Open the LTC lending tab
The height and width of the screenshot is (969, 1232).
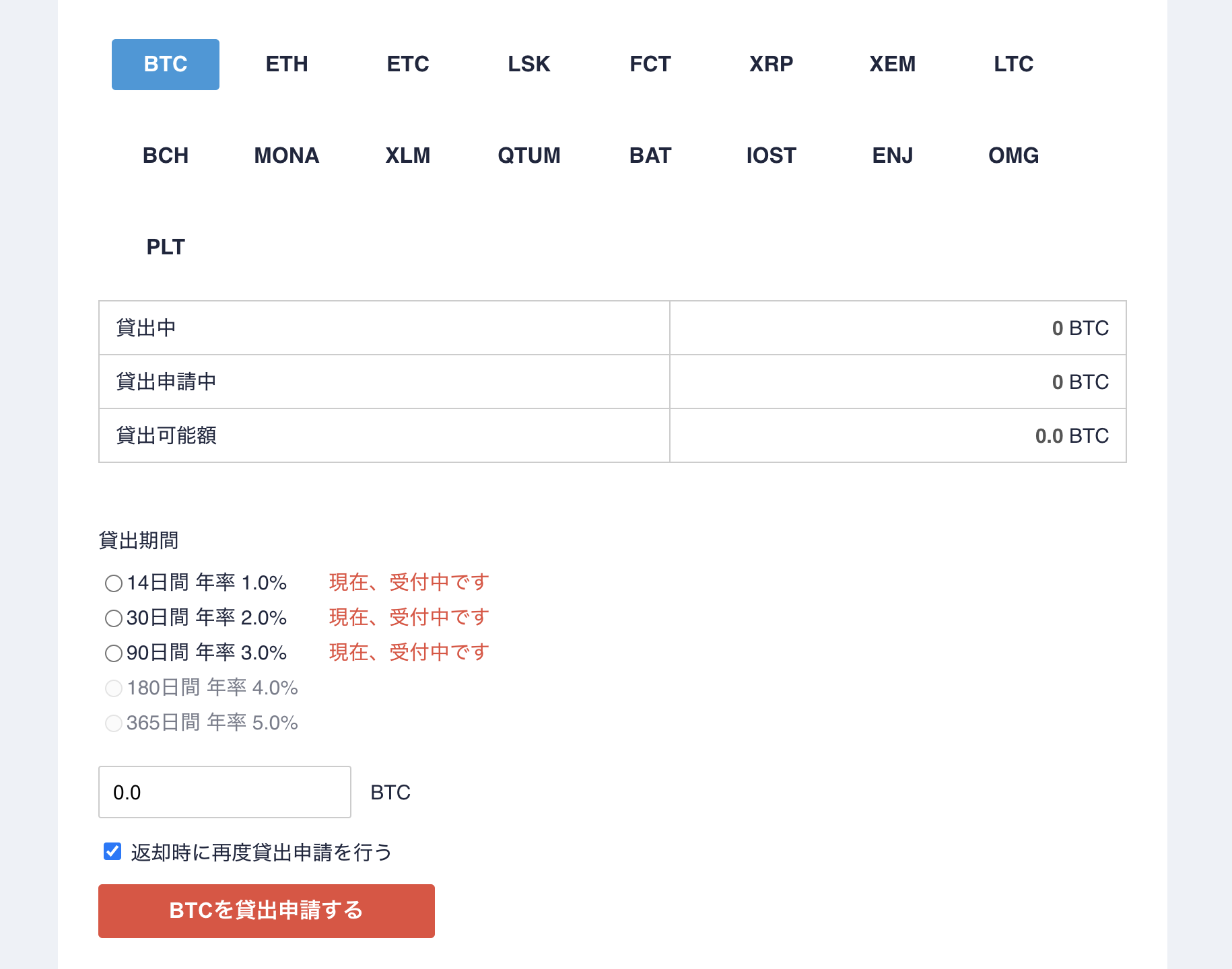pos(1013,64)
